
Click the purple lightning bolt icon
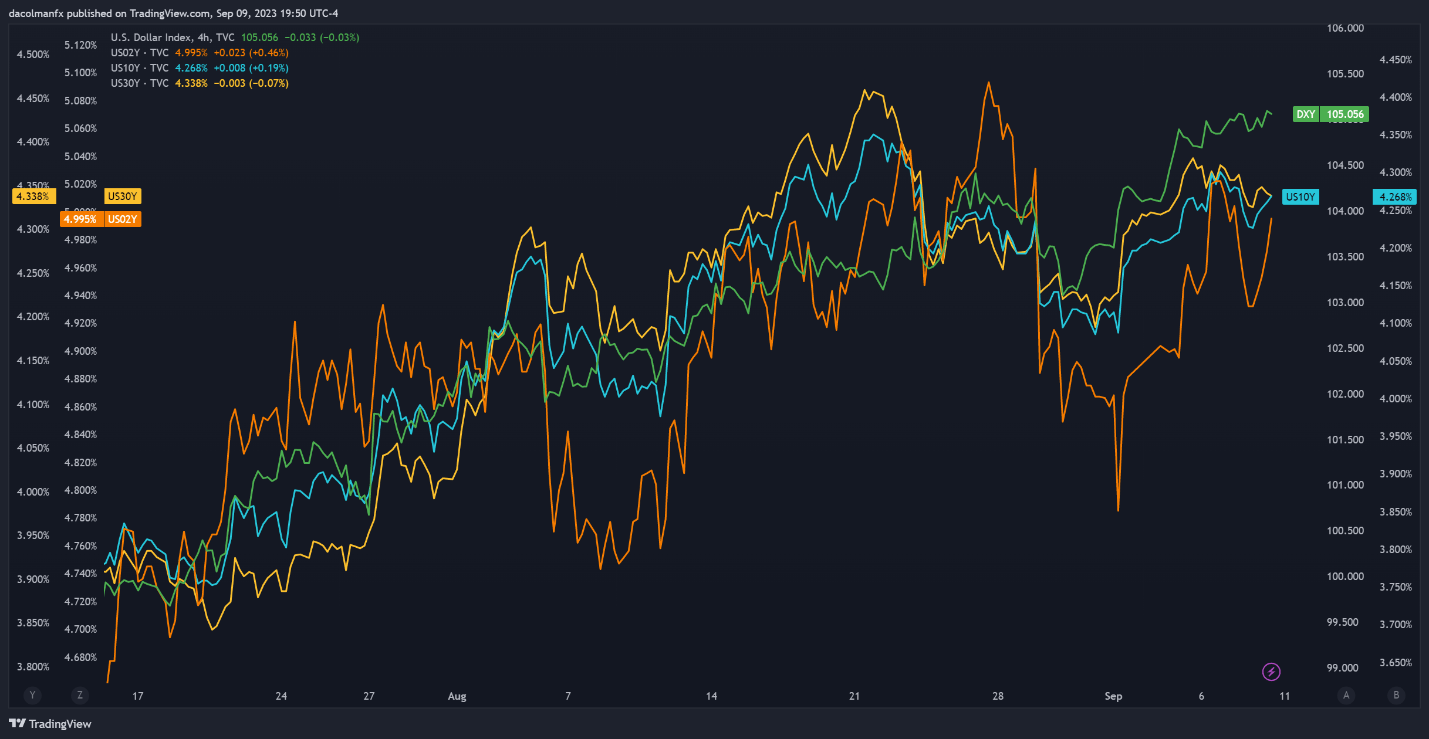click(x=1272, y=671)
